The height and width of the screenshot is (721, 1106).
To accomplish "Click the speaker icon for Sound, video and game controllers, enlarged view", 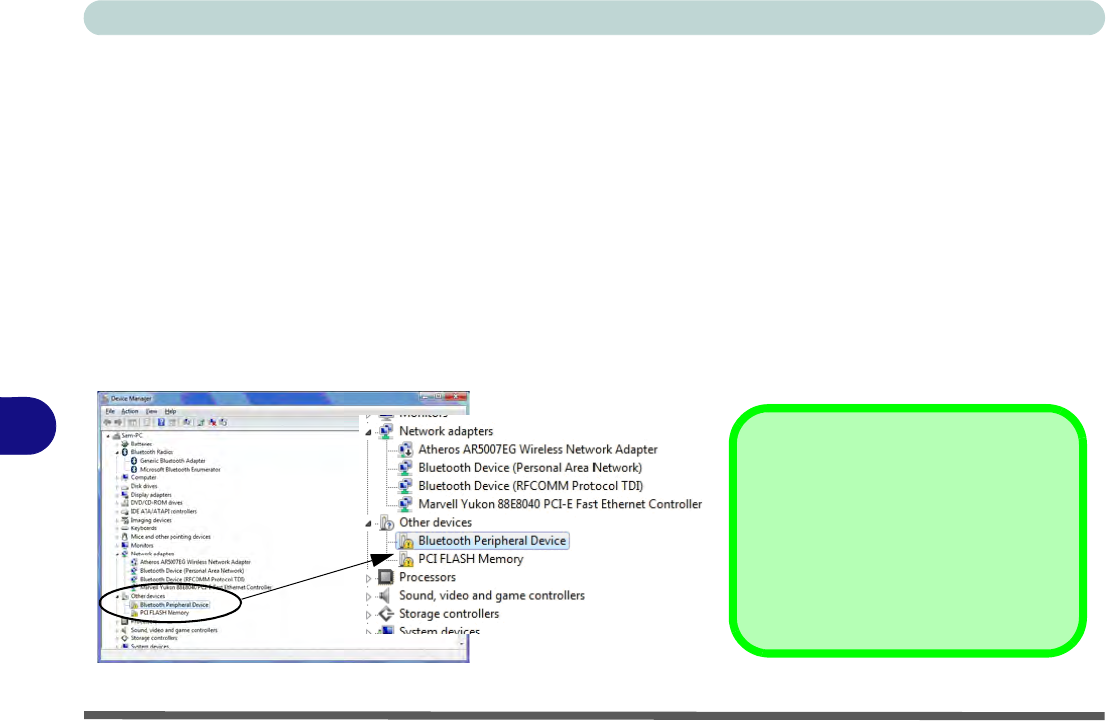I will tap(386, 596).
